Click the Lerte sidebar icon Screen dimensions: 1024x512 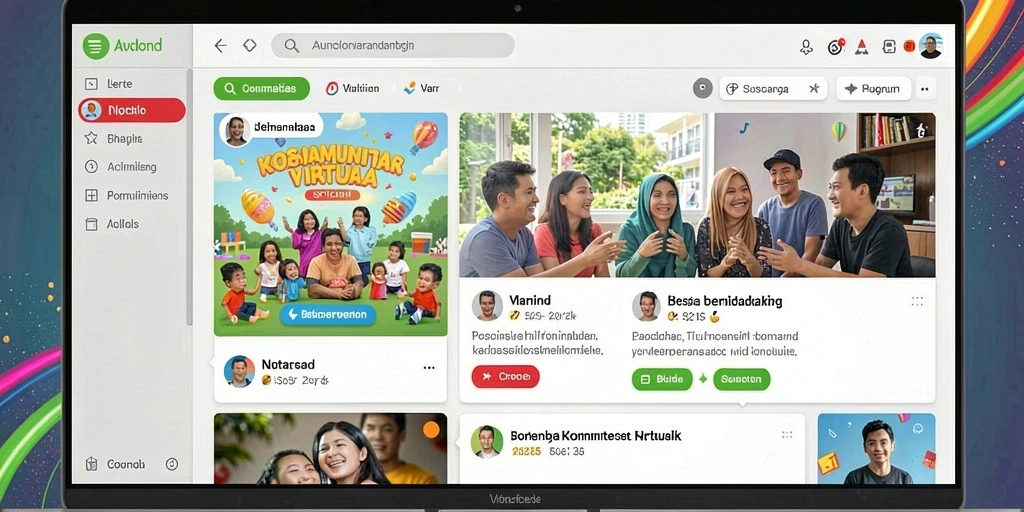91,84
